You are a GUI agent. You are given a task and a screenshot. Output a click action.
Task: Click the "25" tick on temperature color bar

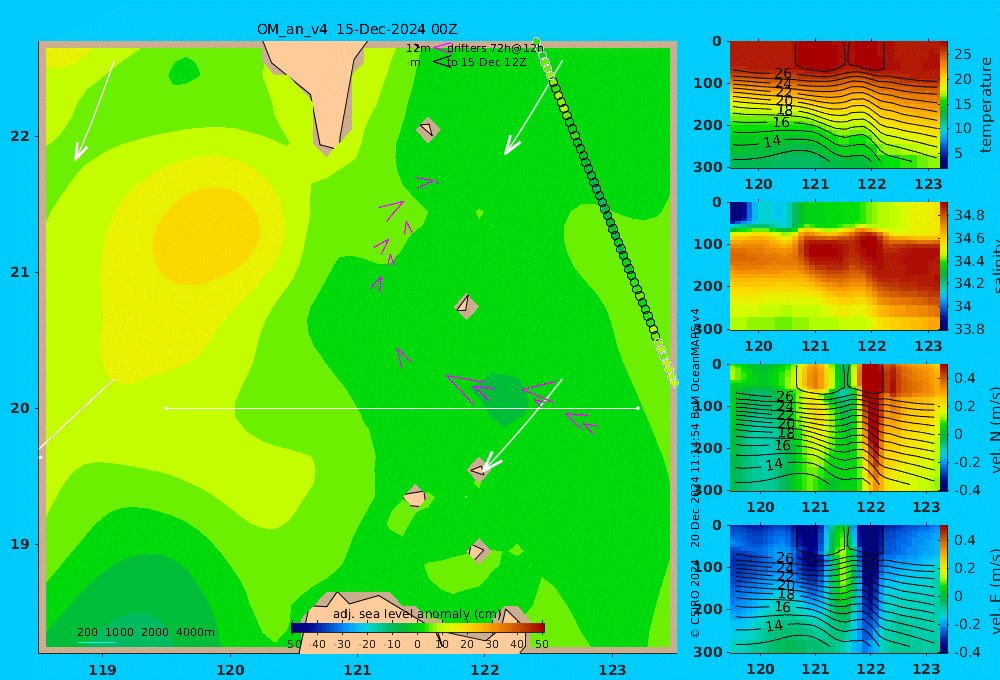click(962, 54)
